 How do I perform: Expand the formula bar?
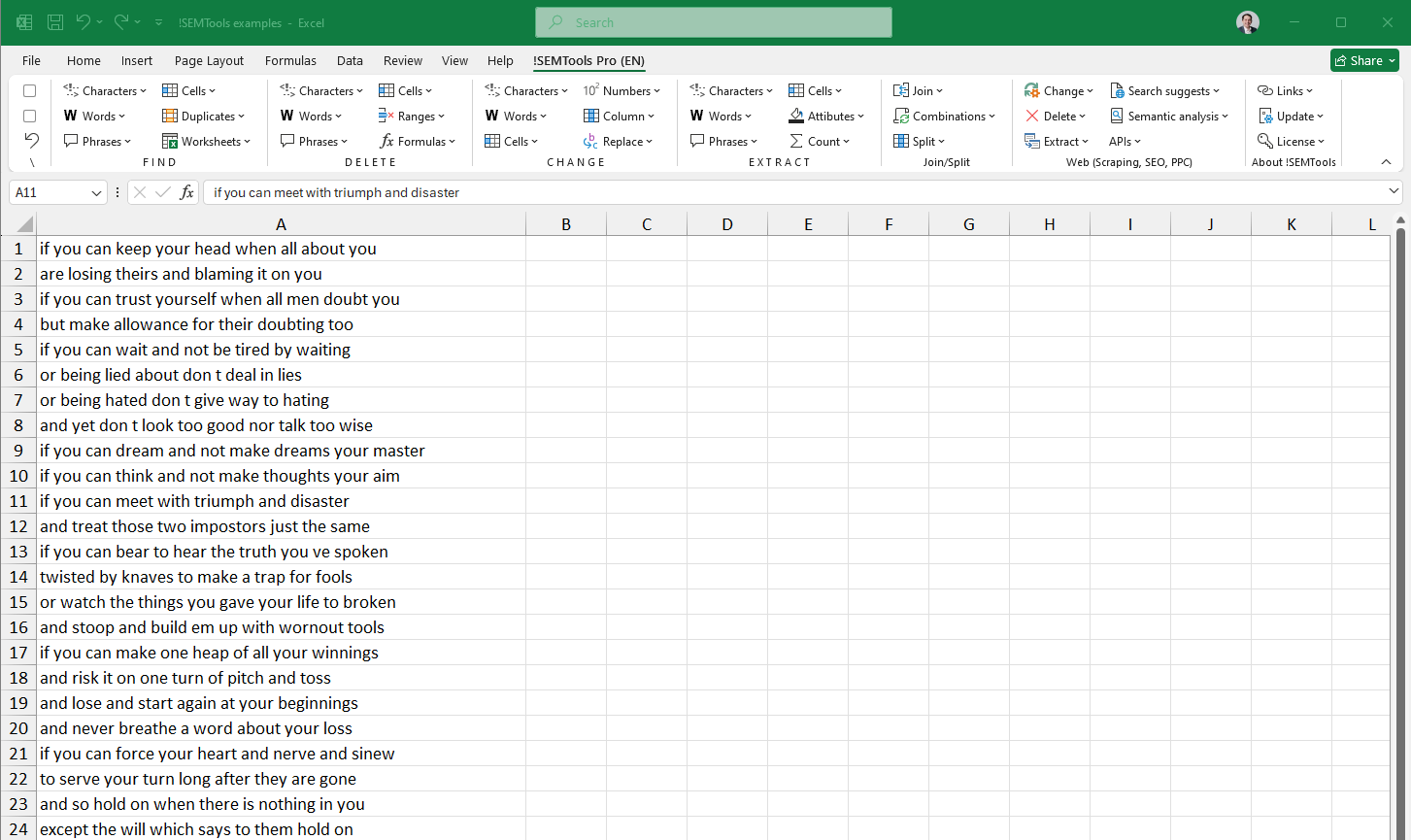pyautogui.click(x=1394, y=192)
